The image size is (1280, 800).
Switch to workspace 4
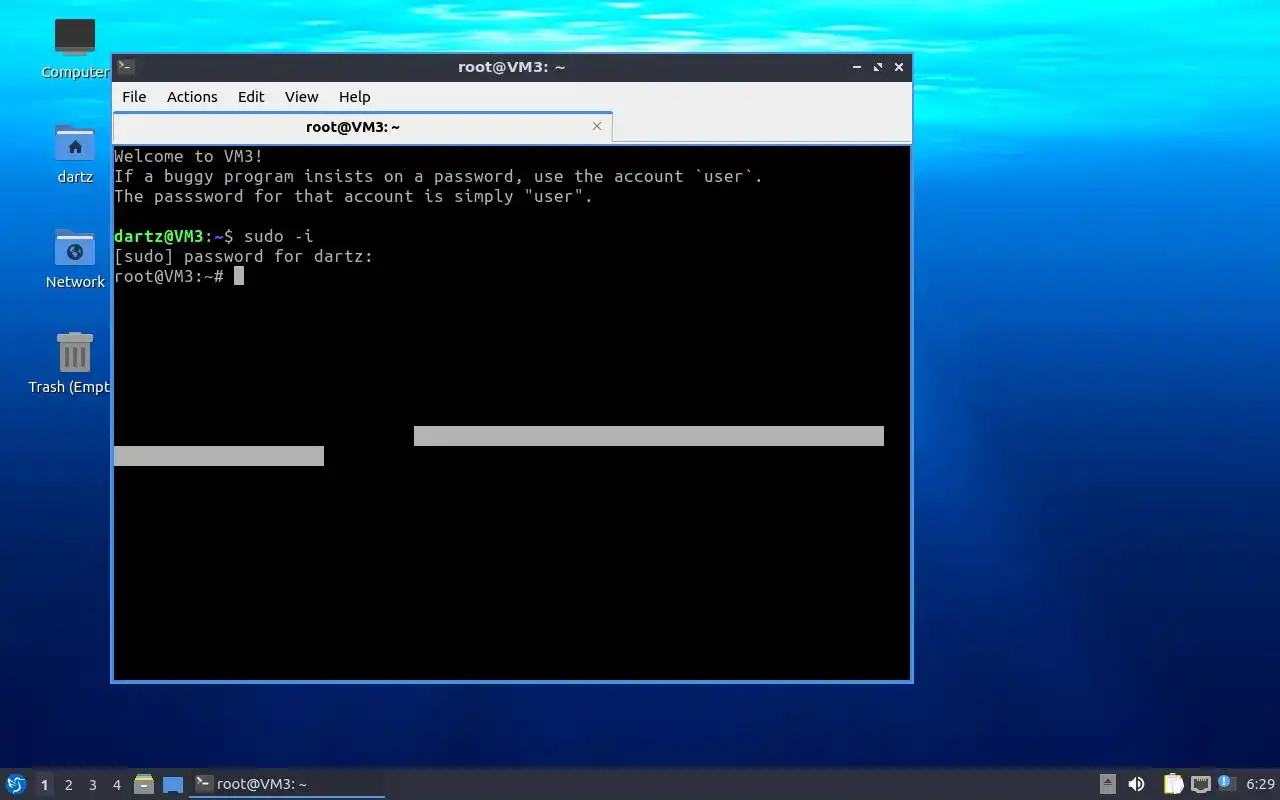tap(116, 785)
